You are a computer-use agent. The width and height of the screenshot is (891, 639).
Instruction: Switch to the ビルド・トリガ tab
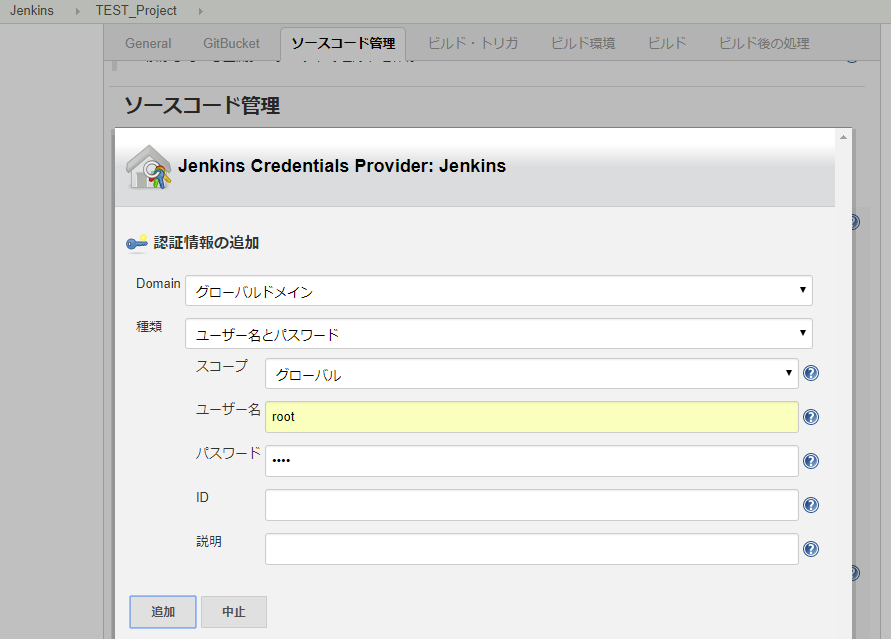pos(473,43)
